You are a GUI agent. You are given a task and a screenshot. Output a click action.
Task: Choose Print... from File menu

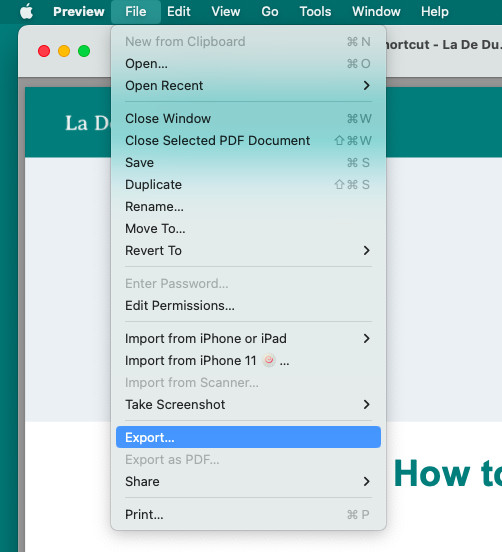[x=248, y=514]
